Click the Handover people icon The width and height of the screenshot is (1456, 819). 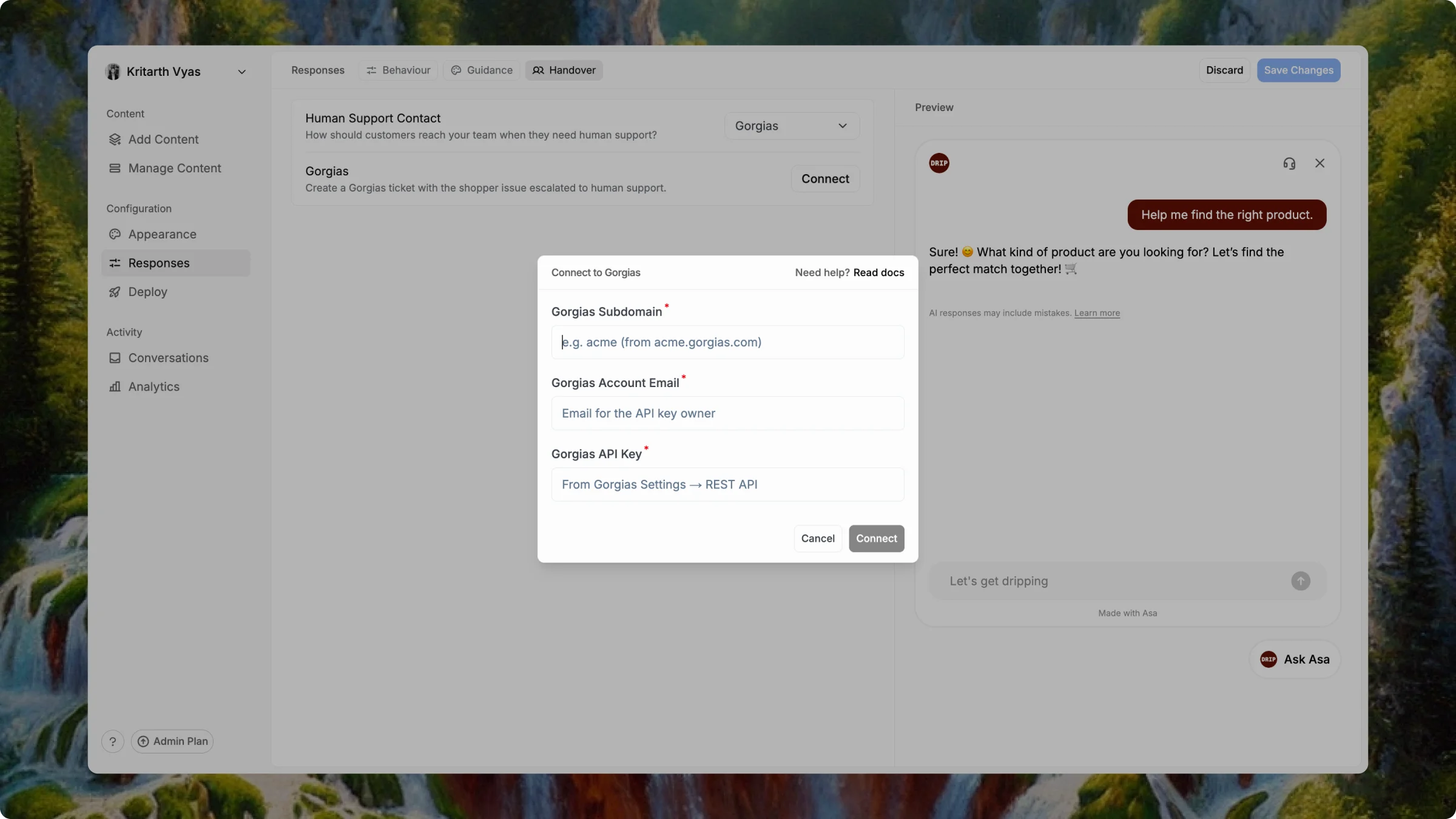click(x=538, y=70)
